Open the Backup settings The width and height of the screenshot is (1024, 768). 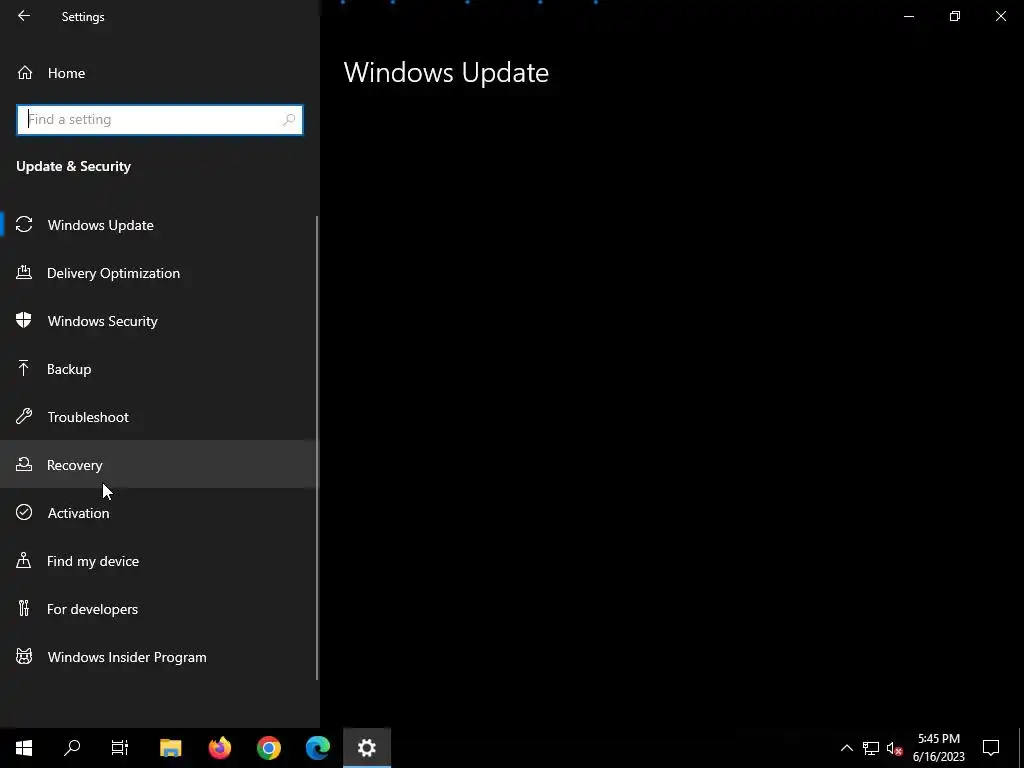coord(159,369)
